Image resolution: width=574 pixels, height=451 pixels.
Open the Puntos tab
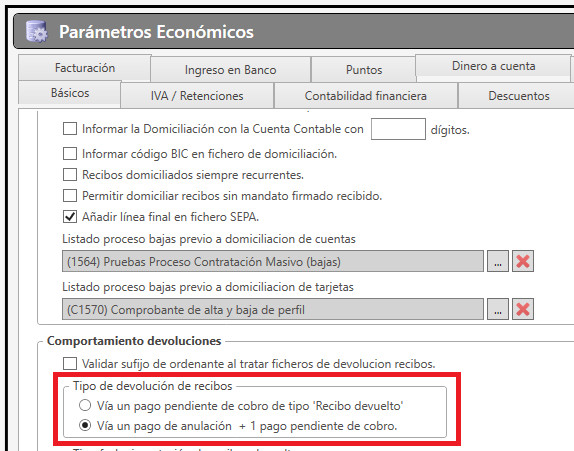[x=364, y=70]
